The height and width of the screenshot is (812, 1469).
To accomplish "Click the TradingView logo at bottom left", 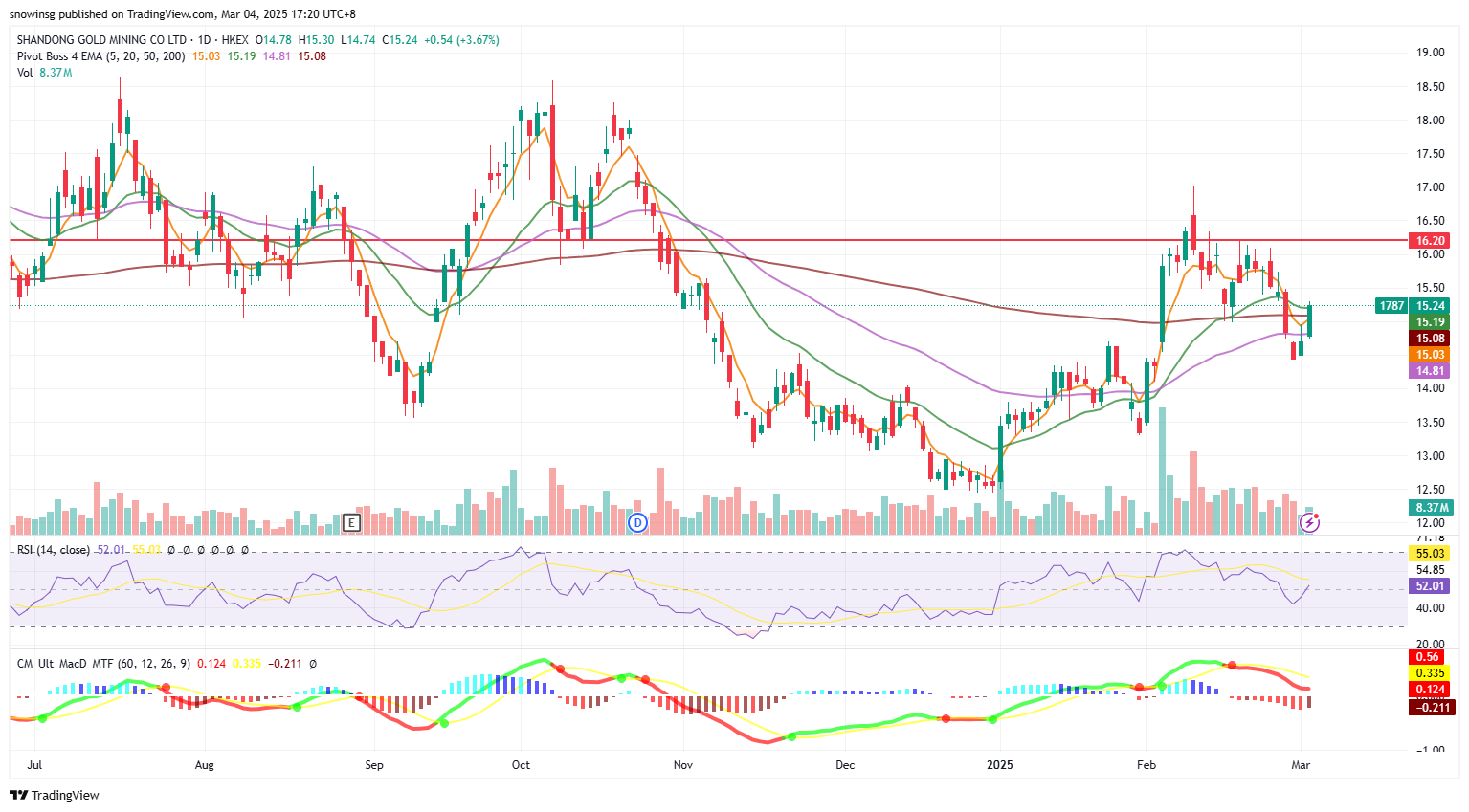I will click(x=55, y=795).
